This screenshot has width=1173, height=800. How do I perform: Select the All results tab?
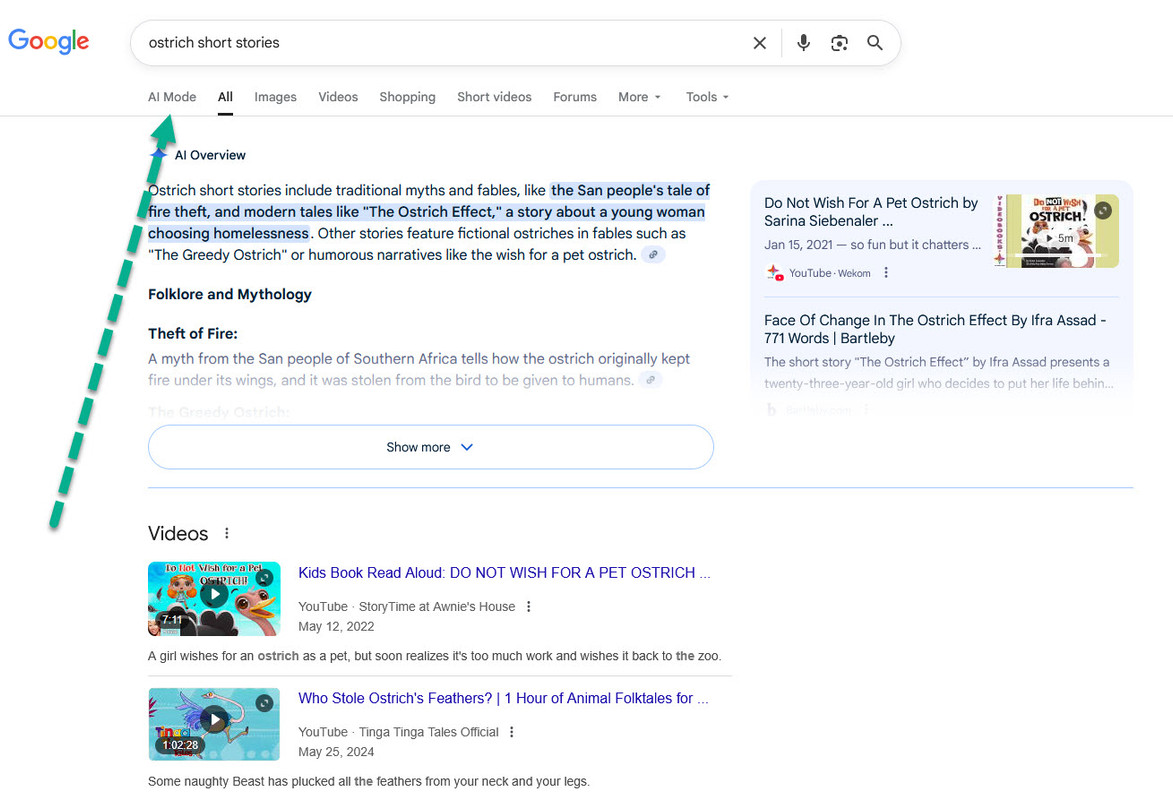coord(225,97)
